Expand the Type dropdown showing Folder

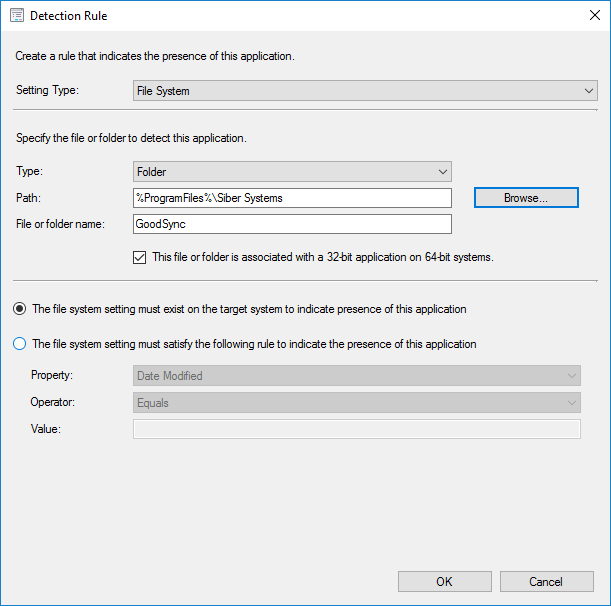pyautogui.click(x=292, y=172)
